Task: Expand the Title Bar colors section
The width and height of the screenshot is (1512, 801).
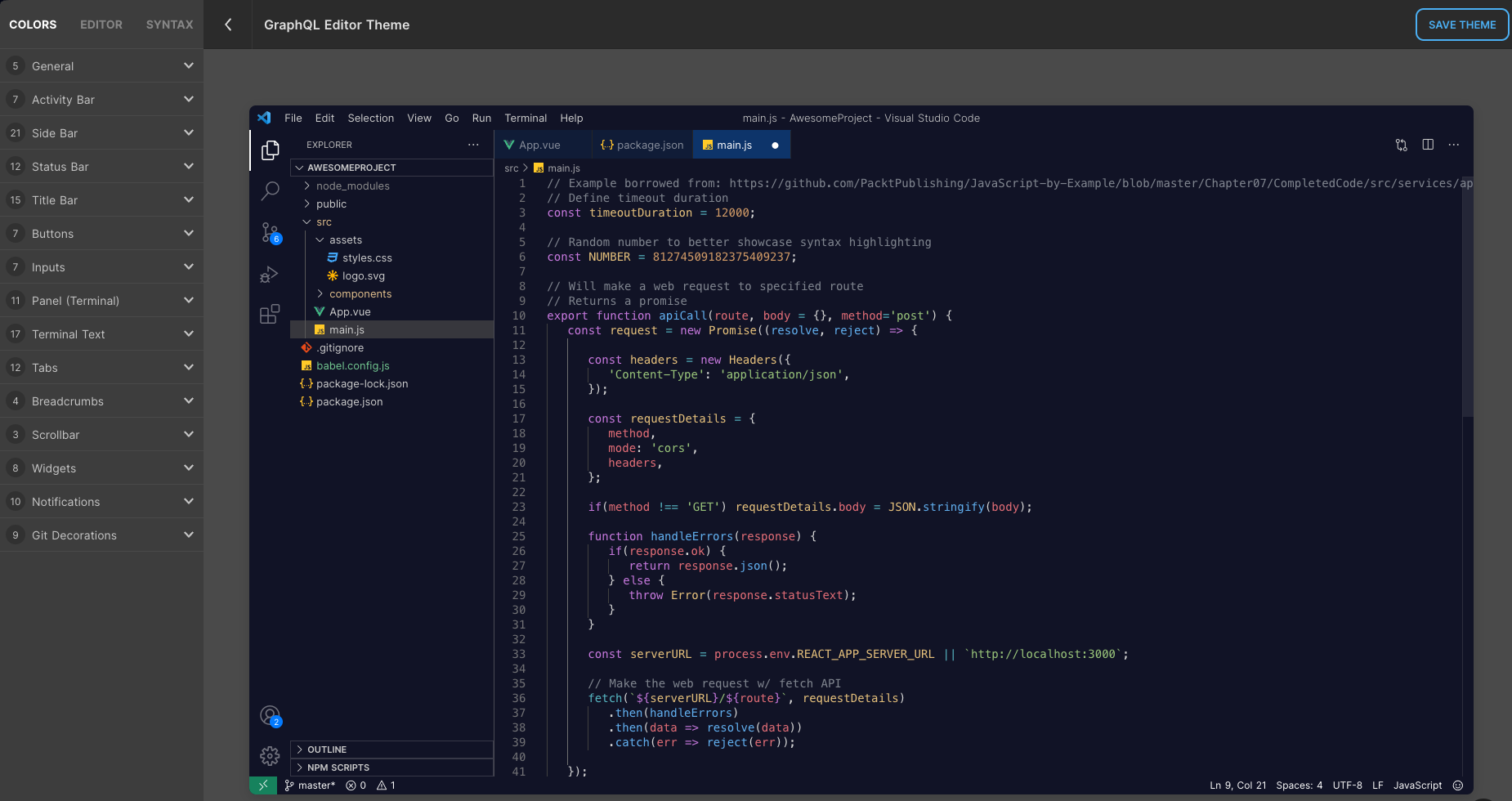Action: tap(101, 200)
